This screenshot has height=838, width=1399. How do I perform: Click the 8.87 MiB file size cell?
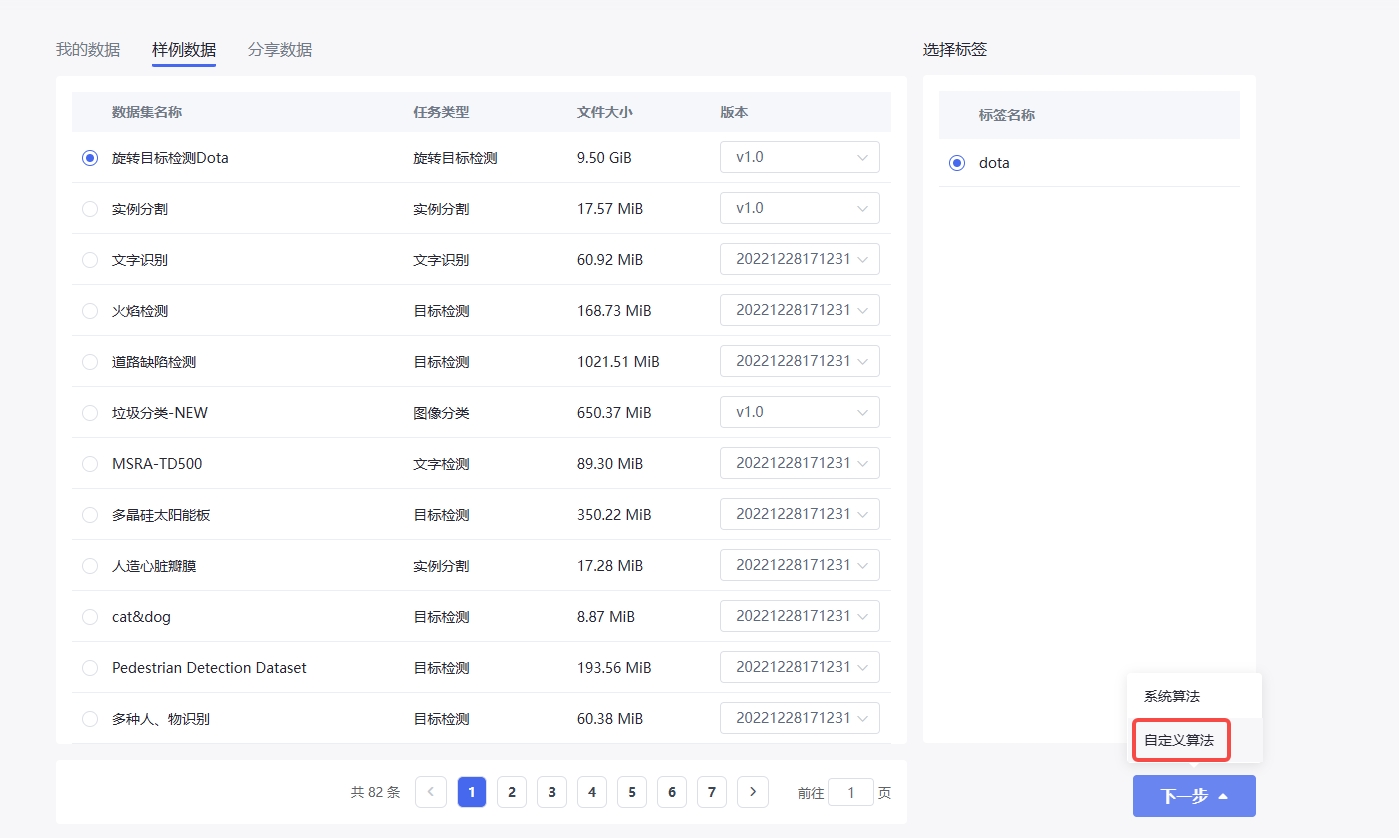pyautogui.click(x=606, y=617)
